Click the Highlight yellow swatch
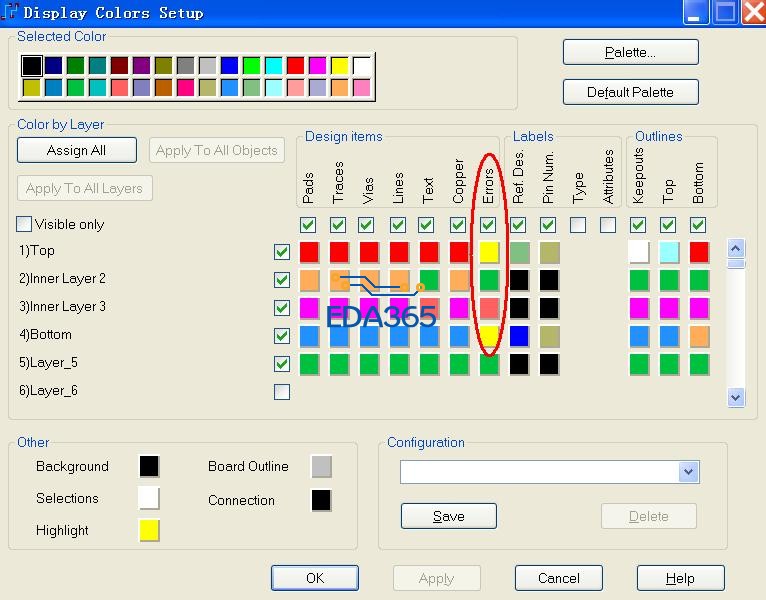The image size is (766, 600). point(149,531)
